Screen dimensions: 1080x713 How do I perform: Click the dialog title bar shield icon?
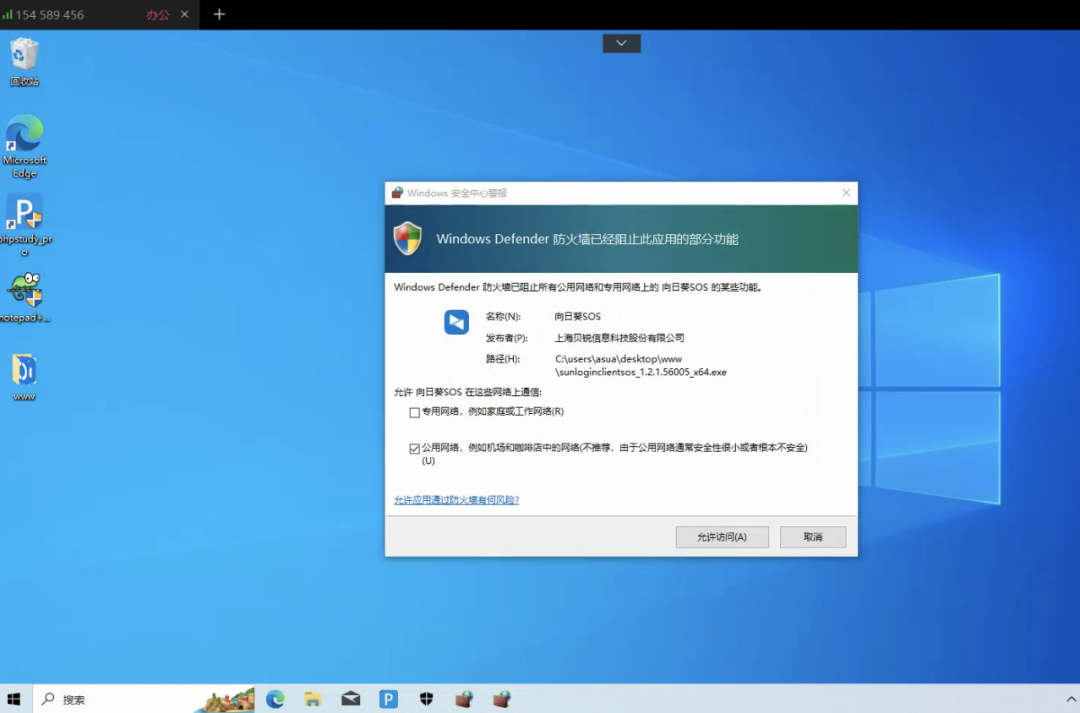397,193
